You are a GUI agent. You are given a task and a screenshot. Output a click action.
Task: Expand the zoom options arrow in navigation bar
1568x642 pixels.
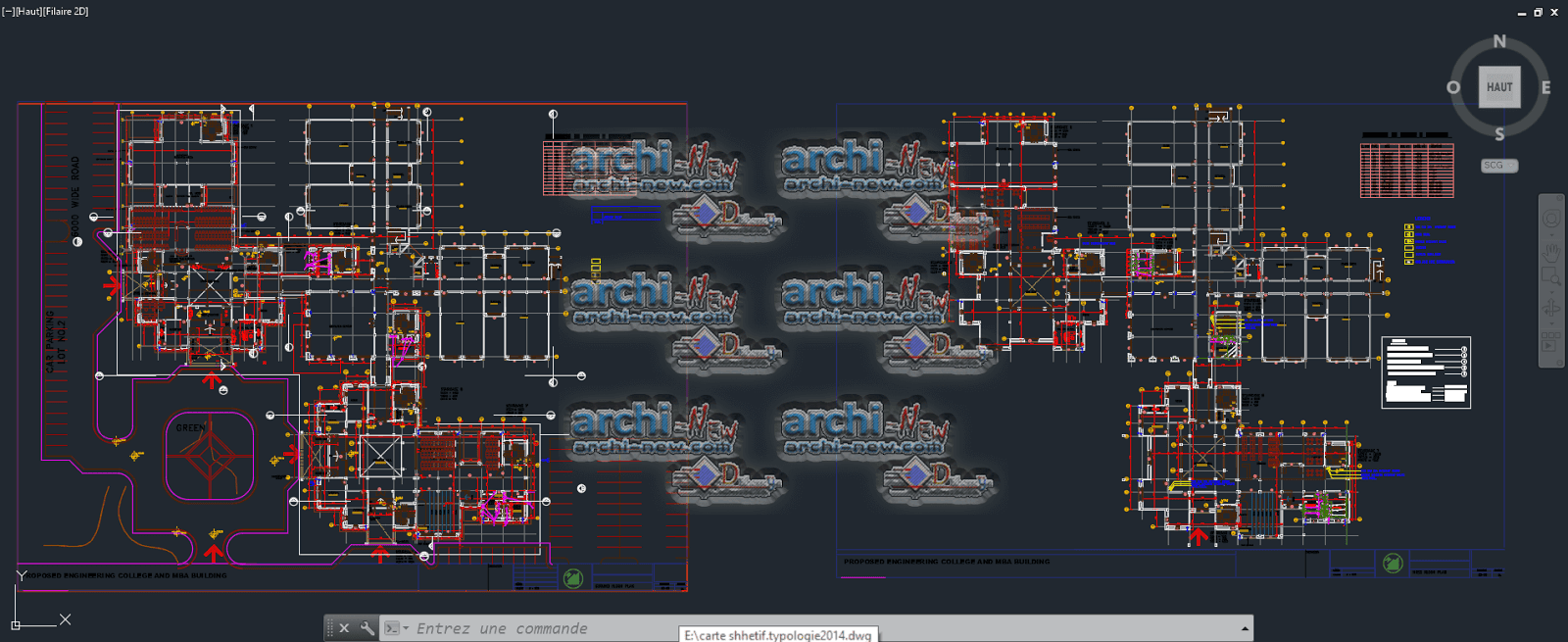tap(1551, 292)
